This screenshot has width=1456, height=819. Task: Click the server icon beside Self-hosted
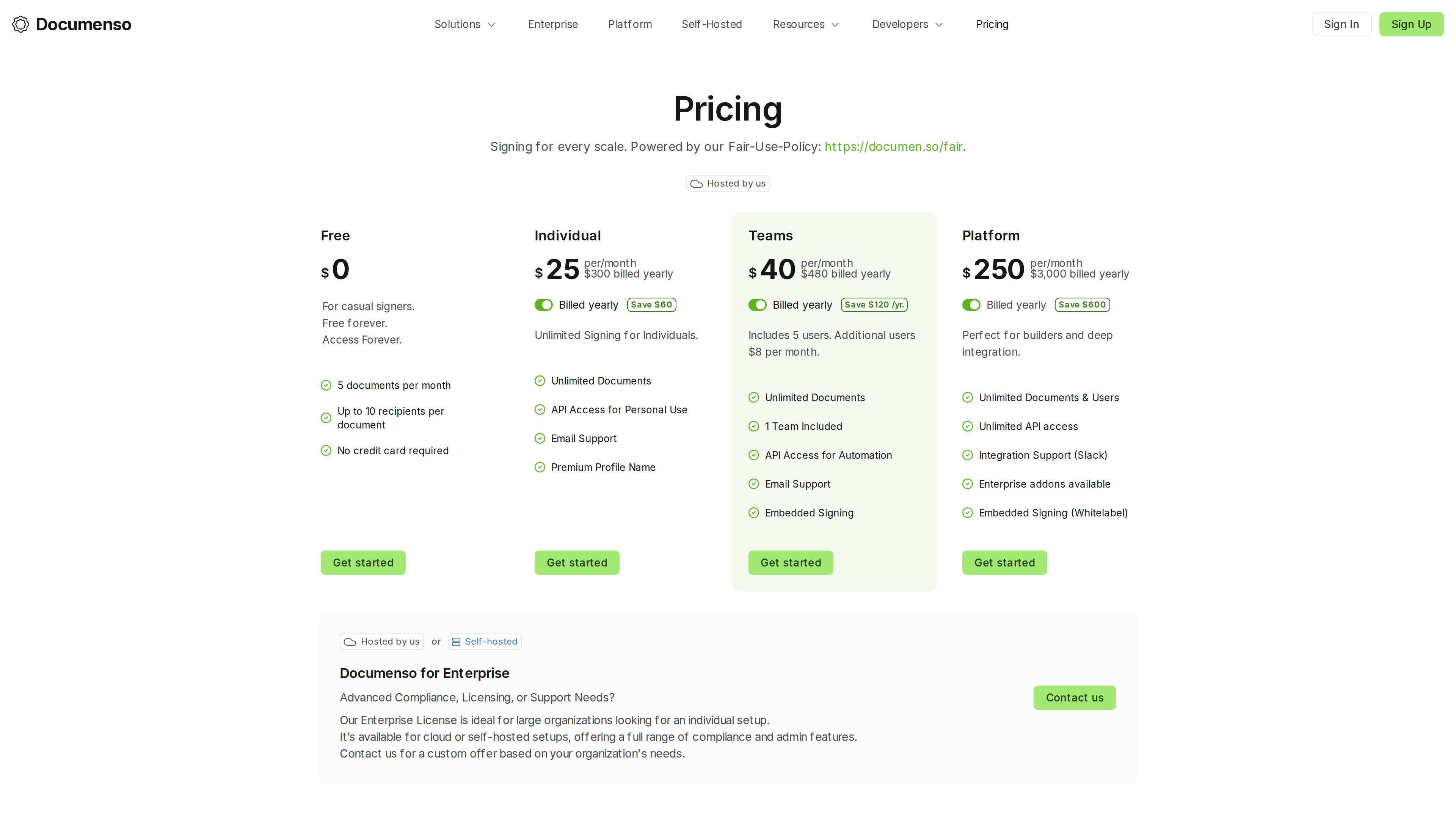pos(456,642)
